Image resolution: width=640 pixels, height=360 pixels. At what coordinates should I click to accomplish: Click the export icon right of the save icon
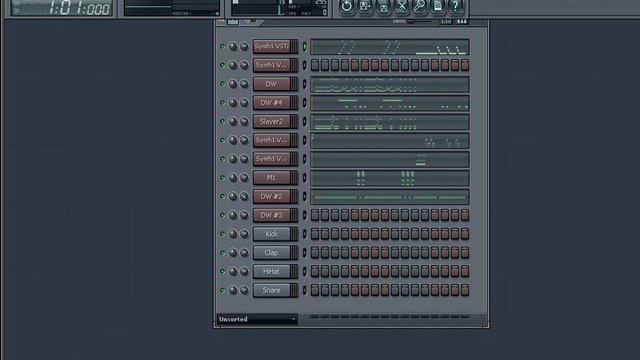click(x=383, y=6)
